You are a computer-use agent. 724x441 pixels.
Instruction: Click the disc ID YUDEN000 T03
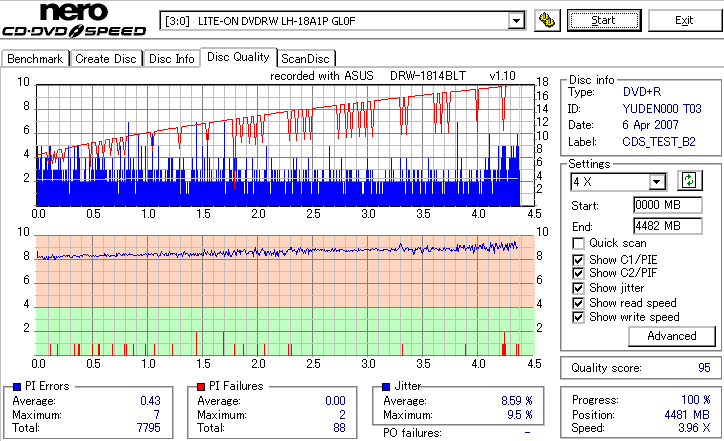[x=662, y=109]
